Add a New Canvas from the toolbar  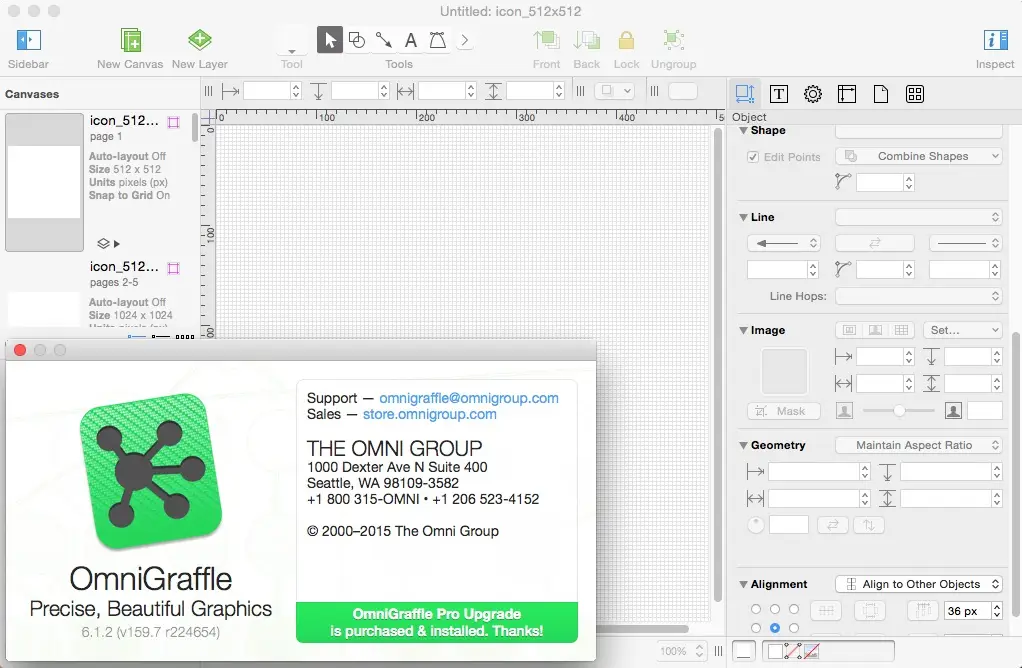pyautogui.click(x=130, y=40)
